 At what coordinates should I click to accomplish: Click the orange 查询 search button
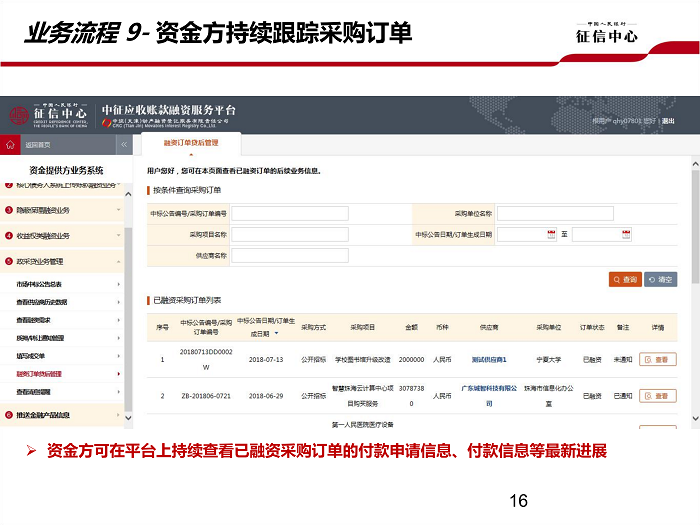pos(624,280)
